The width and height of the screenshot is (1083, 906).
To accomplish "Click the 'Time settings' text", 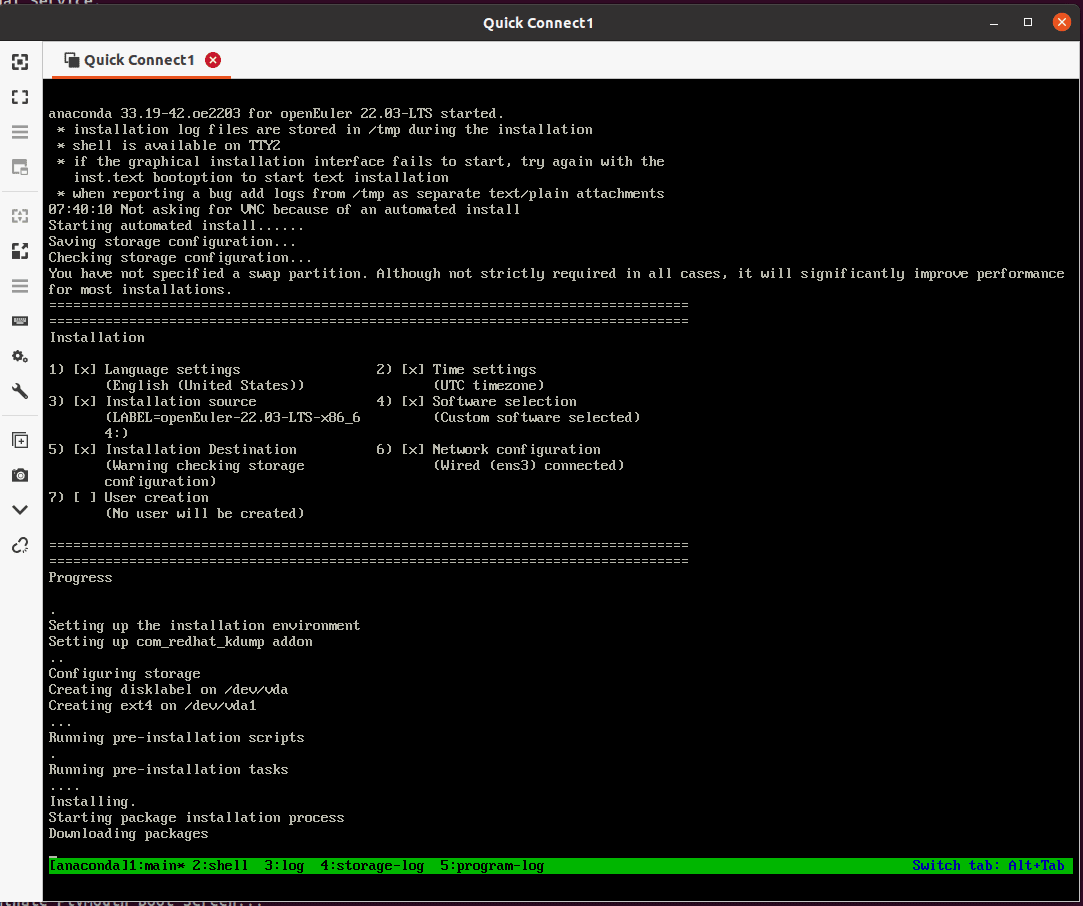I will click(x=484, y=369).
